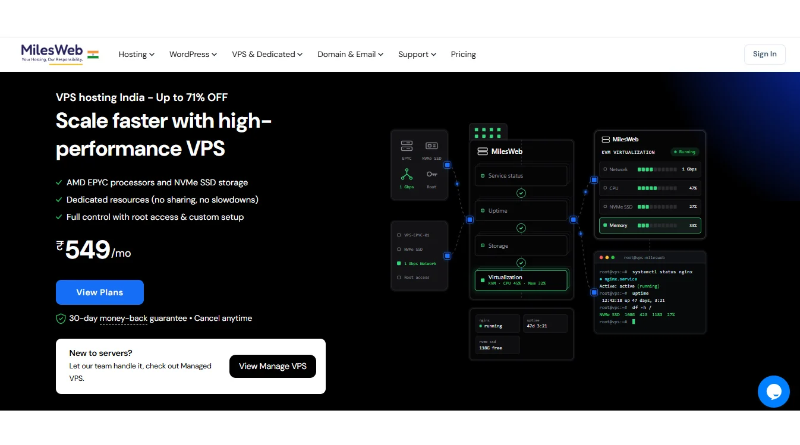The width and height of the screenshot is (800, 445).
Task: Click the Storage row in diagram
Action: (521, 245)
